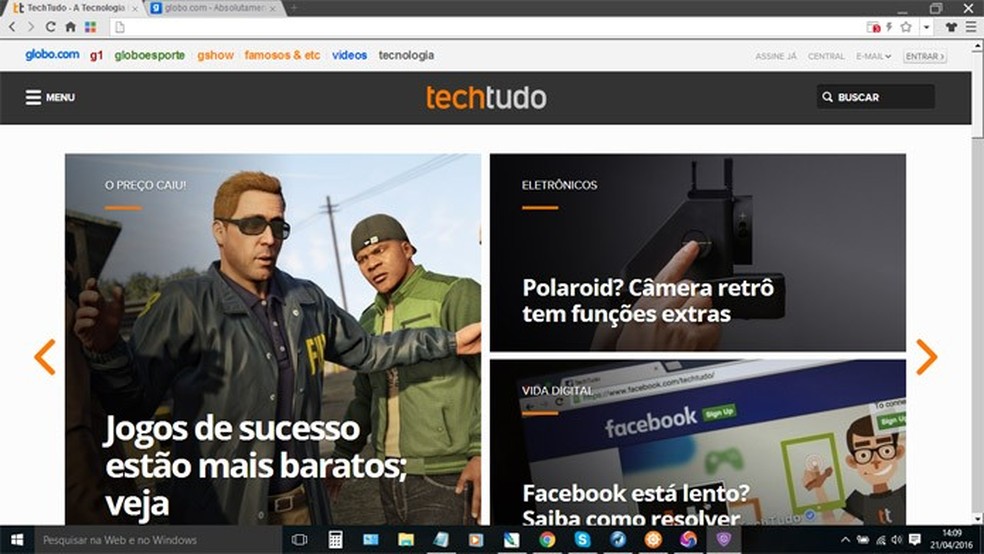
Task: Open the address bar dropdown arrow
Action: tap(926, 27)
